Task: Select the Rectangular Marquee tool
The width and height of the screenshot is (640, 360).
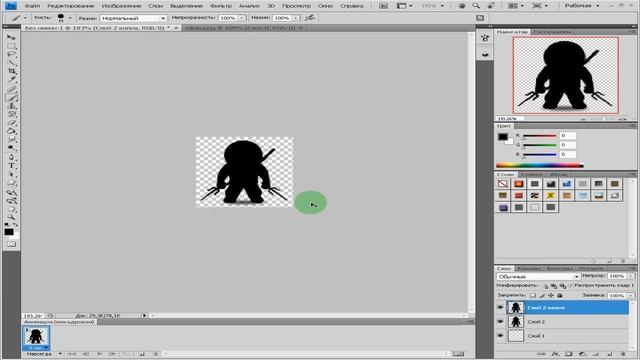Action: [11, 46]
